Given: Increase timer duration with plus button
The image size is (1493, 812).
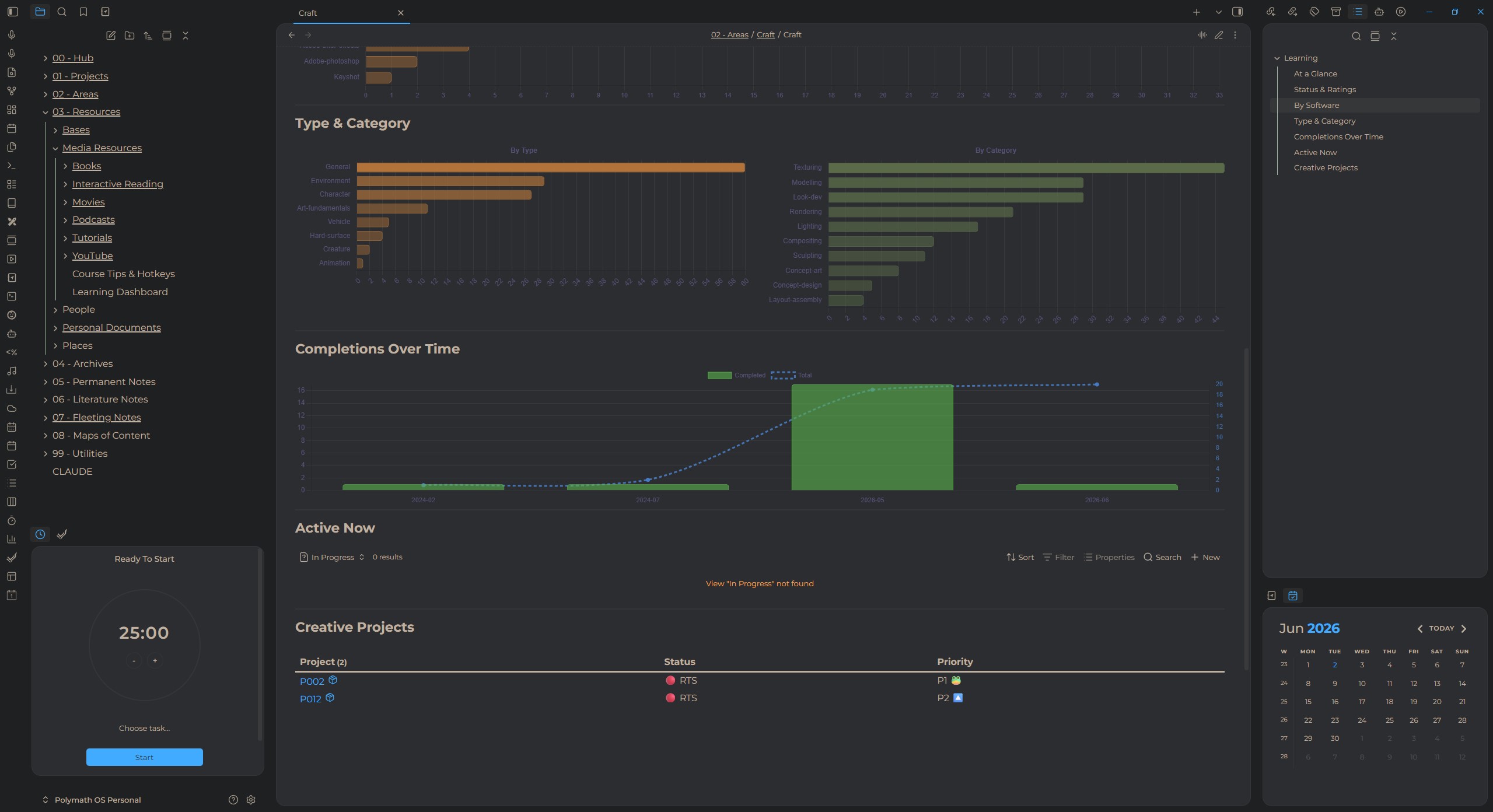Looking at the screenshot, I should click(155, 661).
